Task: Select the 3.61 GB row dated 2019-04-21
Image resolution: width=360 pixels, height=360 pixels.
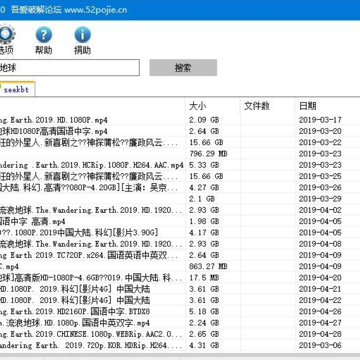Action: pos(180,289)
